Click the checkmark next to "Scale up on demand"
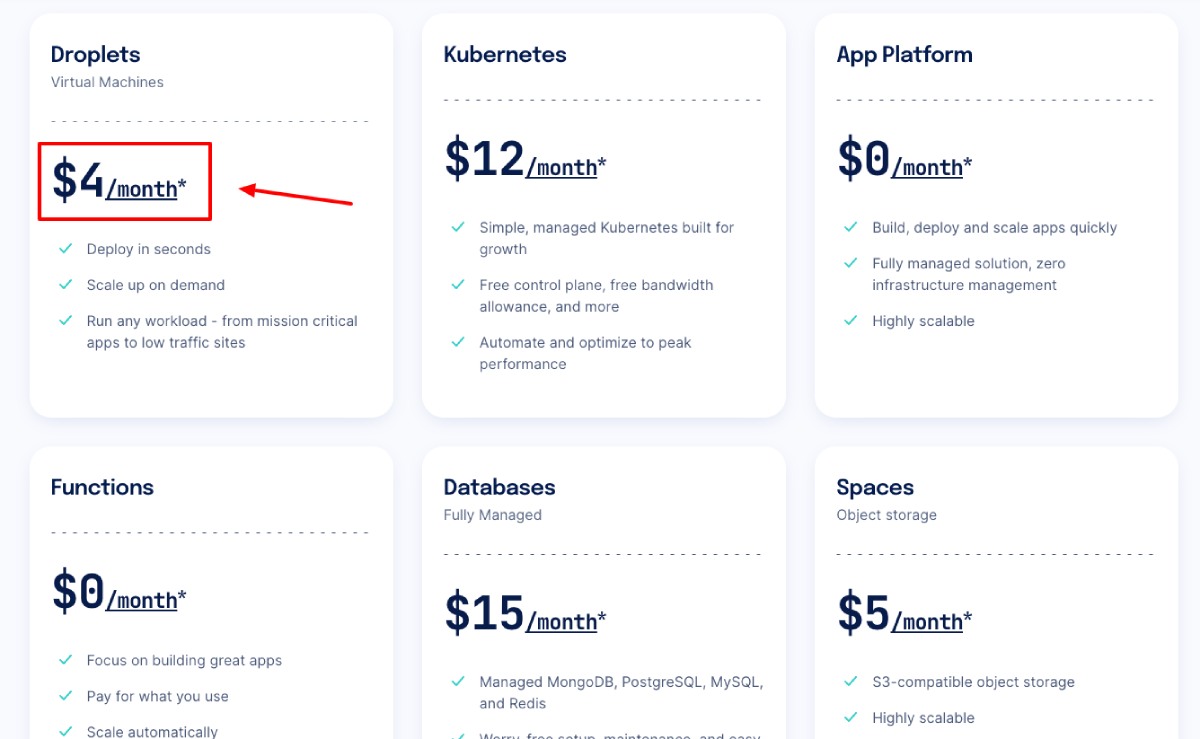1200x739 pixels. click(x=64, y=284)
